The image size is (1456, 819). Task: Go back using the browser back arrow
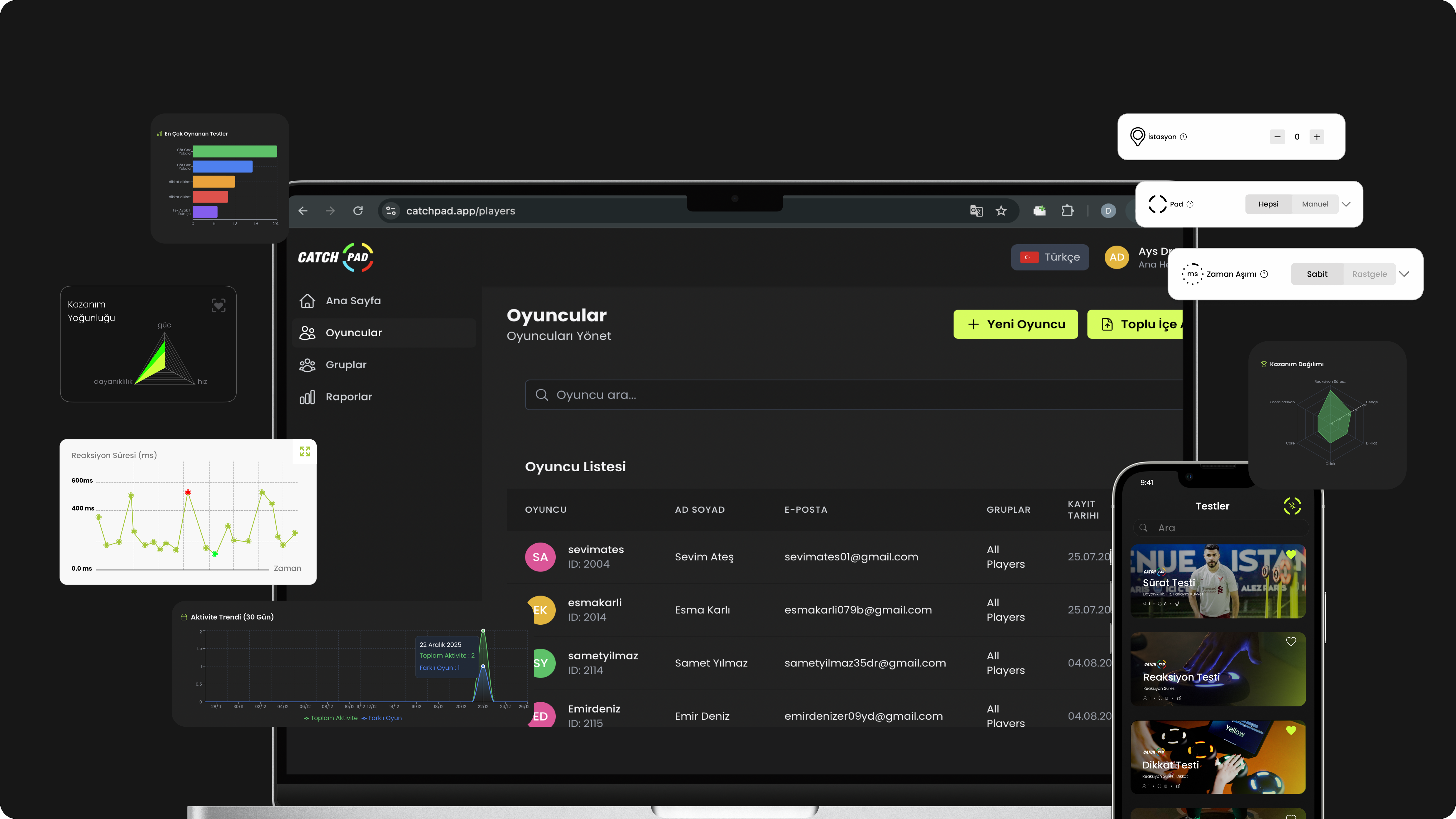pos(303,211)
